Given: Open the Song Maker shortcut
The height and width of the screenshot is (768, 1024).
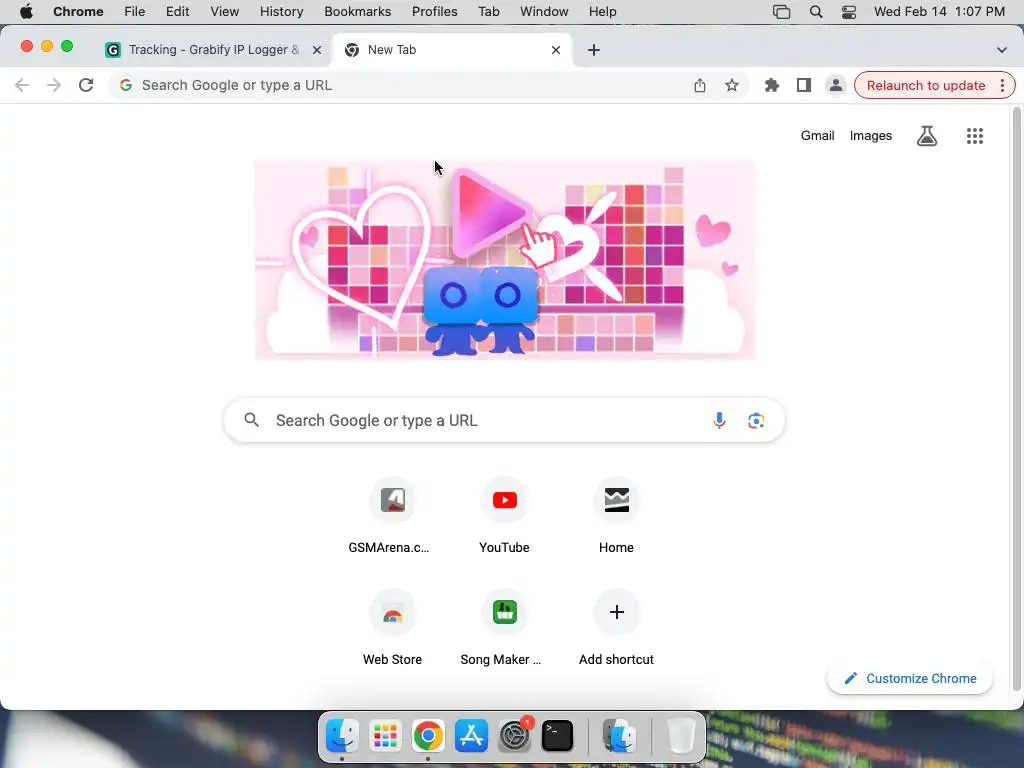Looking at the screenshot, I should 504,630.
